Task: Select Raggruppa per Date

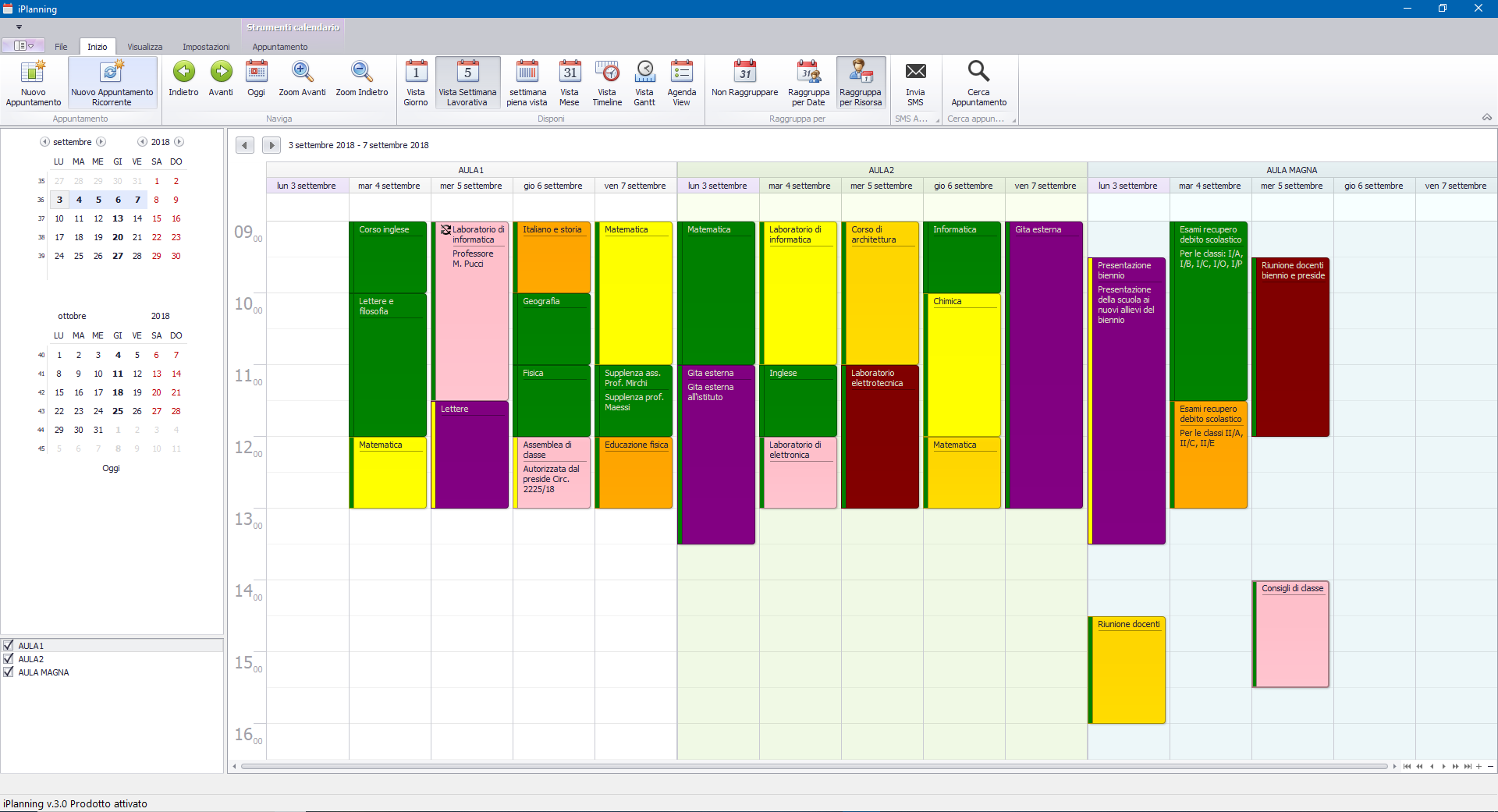Action: point(808,83)
